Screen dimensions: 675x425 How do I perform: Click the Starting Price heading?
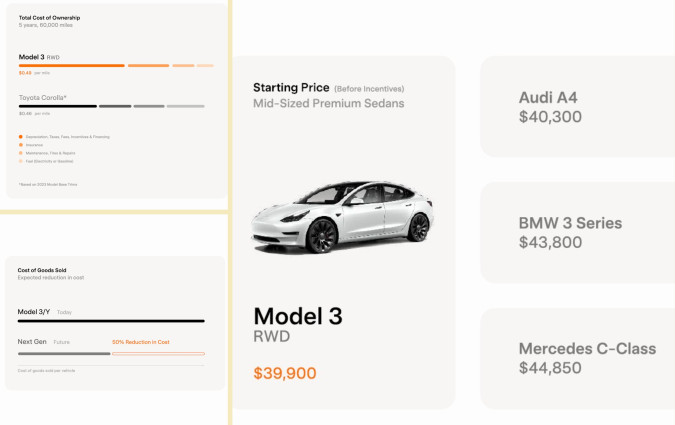pos(290,87)
